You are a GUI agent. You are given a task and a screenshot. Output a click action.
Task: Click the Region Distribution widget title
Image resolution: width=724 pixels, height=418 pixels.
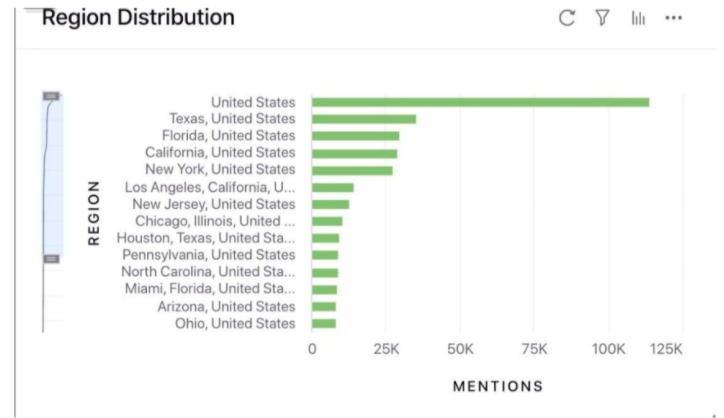(138, 18)
